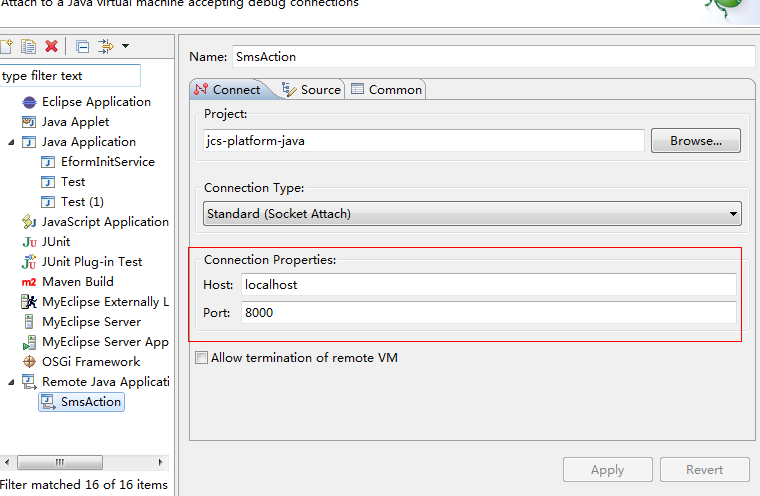Select MyEclipse Externally Launched icon
Viewport: 760px width, 496px height.
click(29, 302)
